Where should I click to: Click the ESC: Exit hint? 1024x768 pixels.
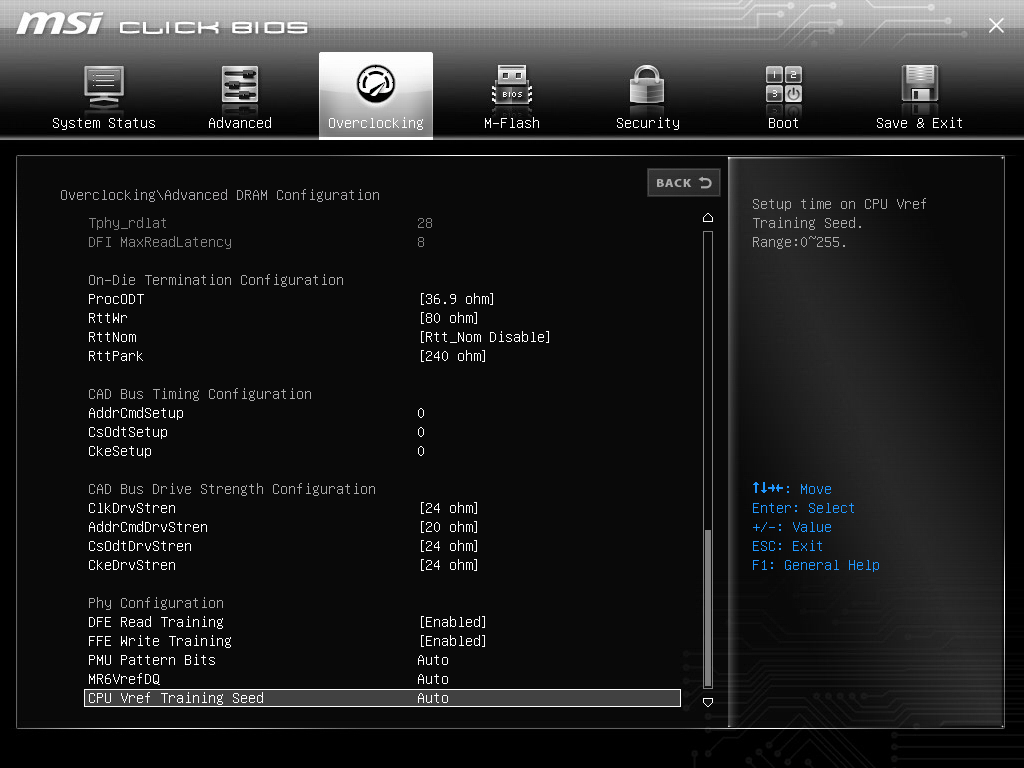point(787,546)
